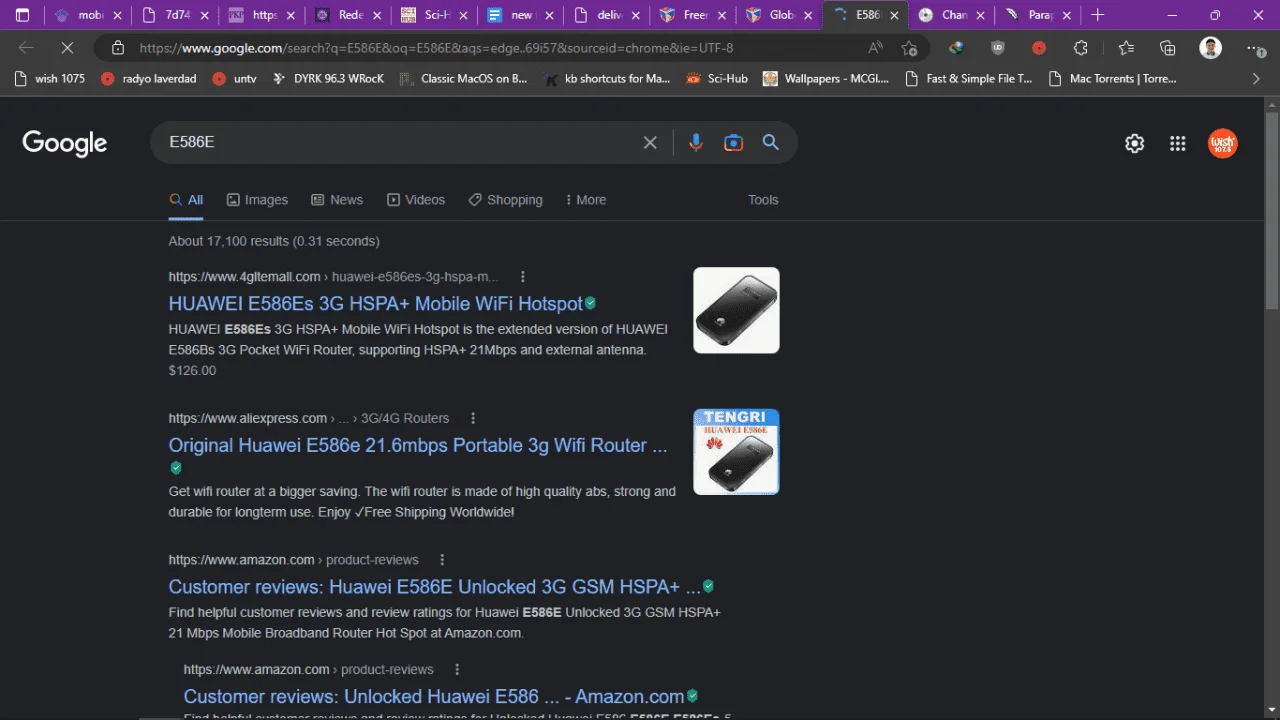Switch to Images results
Image resolution: width=1280 pixels, height=720 pixels.
click(257, 200)
